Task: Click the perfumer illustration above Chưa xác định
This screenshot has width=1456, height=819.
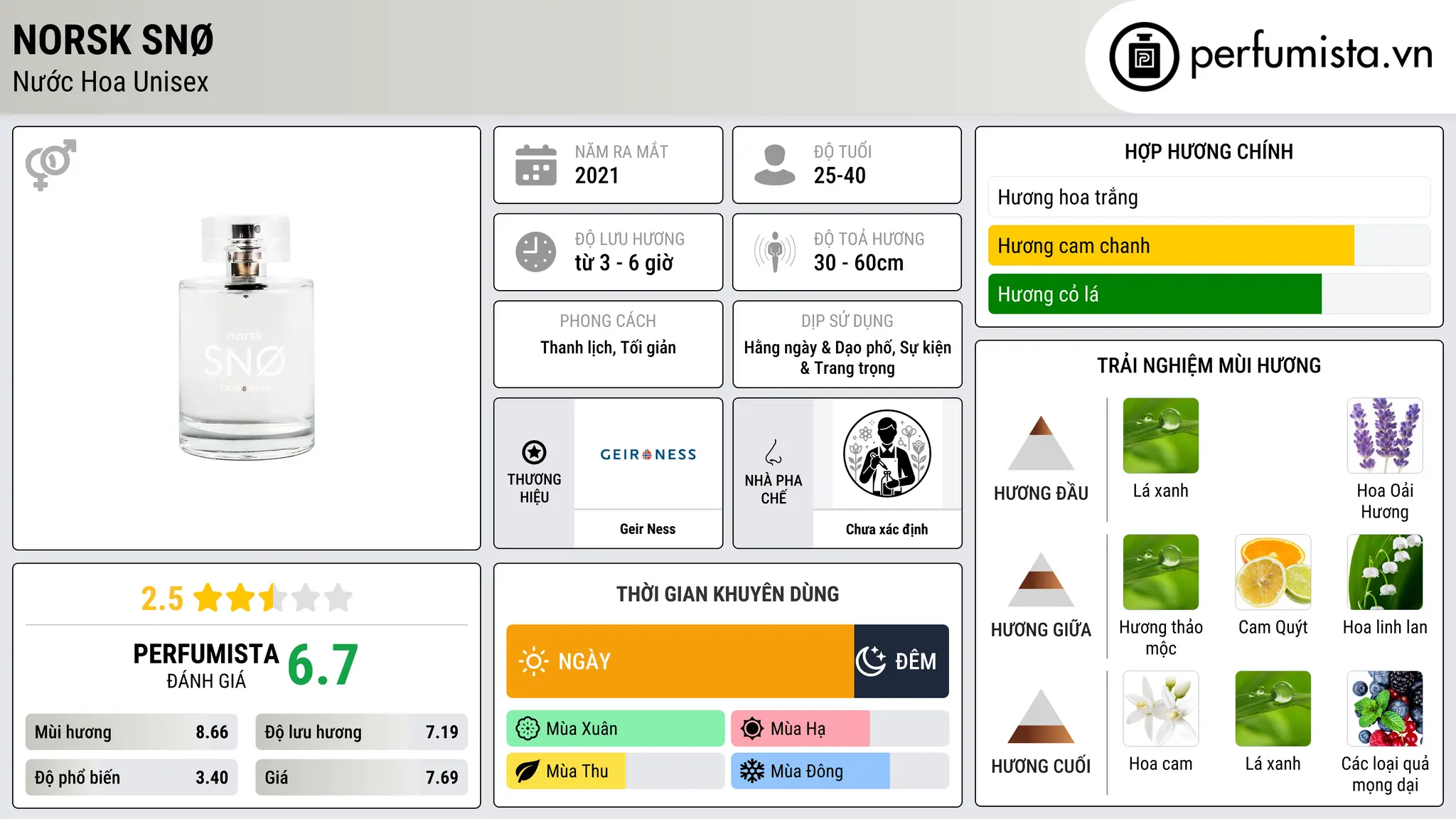Action: point(887,454)
